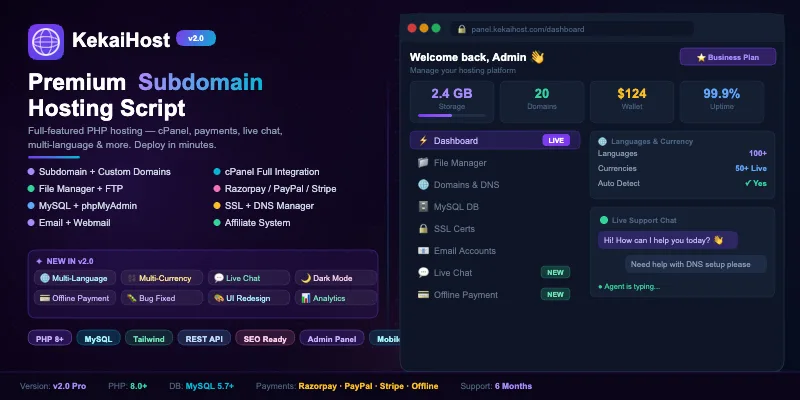Click the REST API tag pill
Screen dimensions: 800x400
(204, 339)
